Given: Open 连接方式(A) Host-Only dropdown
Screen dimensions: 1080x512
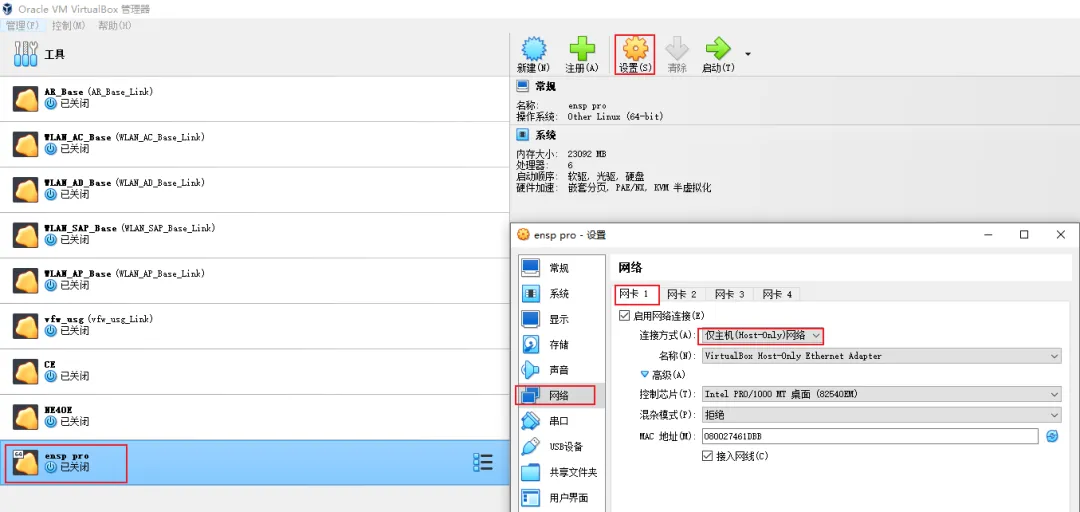Looking at the screenshot, I should click(x=761, y=336).
